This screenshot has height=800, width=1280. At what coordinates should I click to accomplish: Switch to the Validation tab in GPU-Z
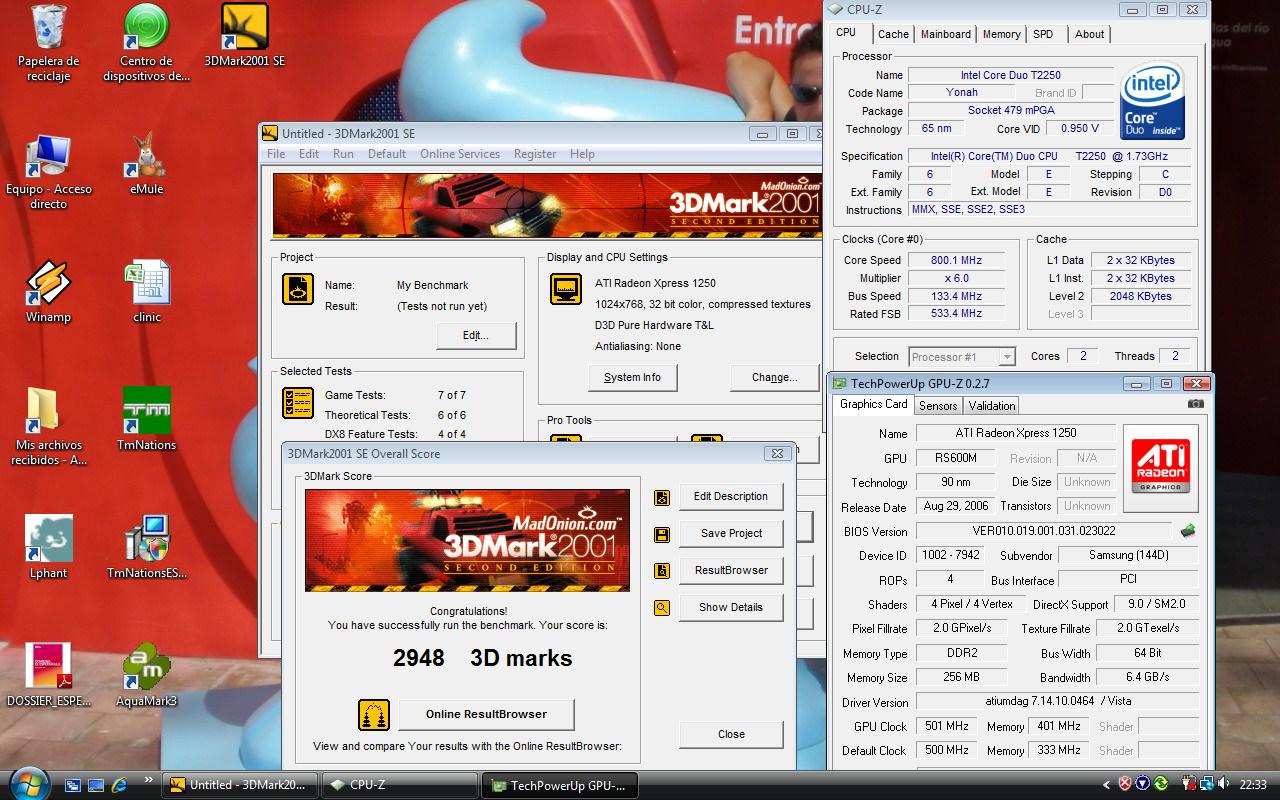(x=992, y=406)
